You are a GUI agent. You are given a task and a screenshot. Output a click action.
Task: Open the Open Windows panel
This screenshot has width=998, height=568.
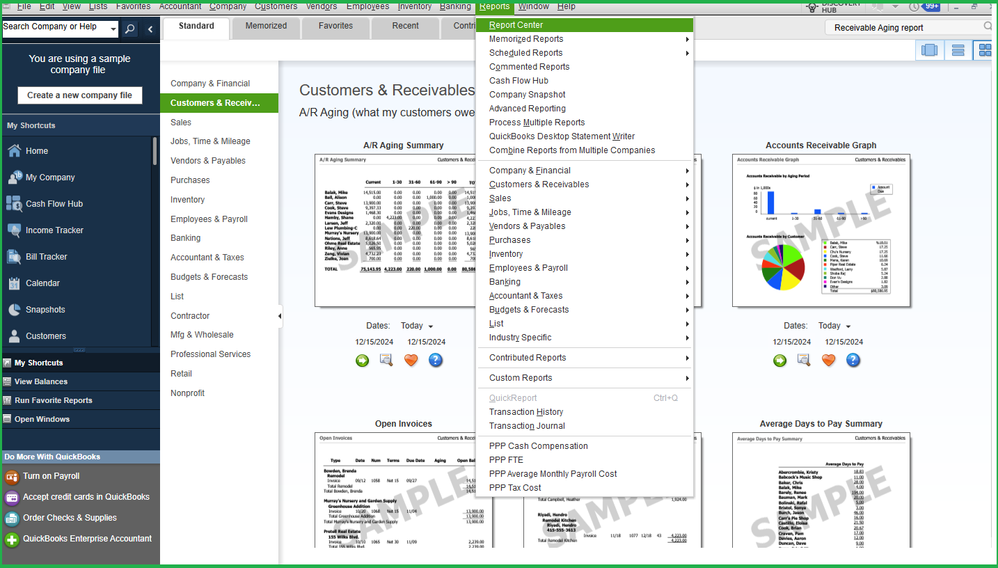(x=80, y=420)
